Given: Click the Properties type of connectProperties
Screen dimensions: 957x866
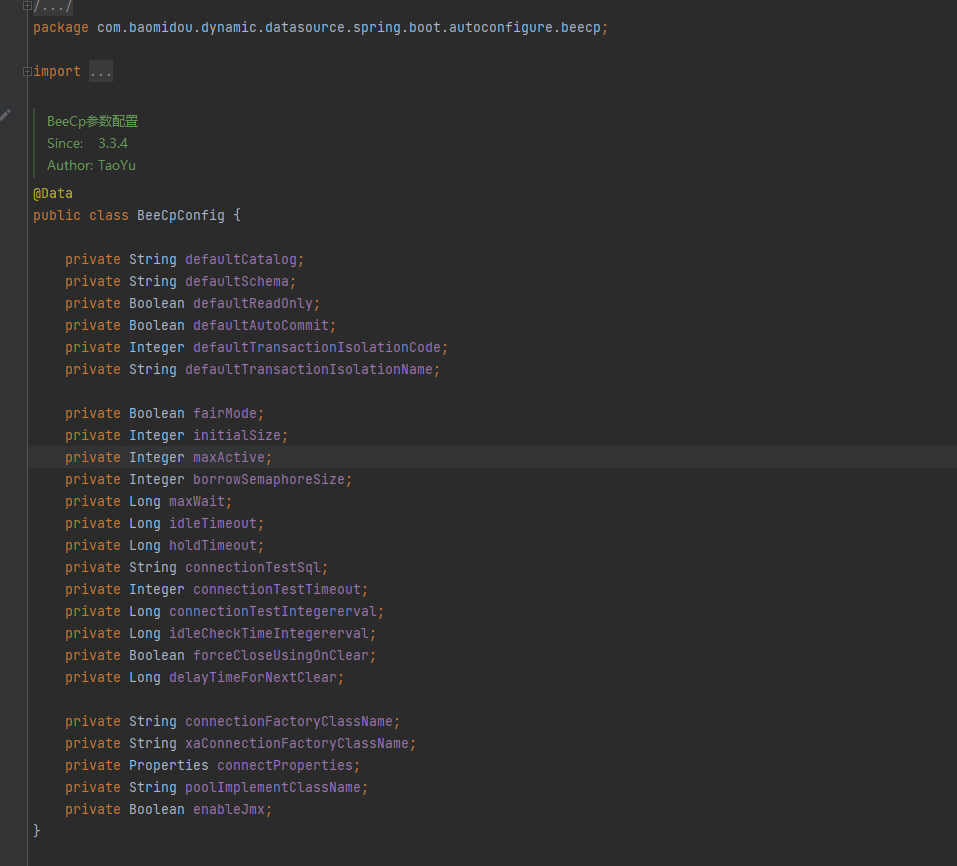Looking at the screenshot, I should pyautogui.click(x=168, y=765).
